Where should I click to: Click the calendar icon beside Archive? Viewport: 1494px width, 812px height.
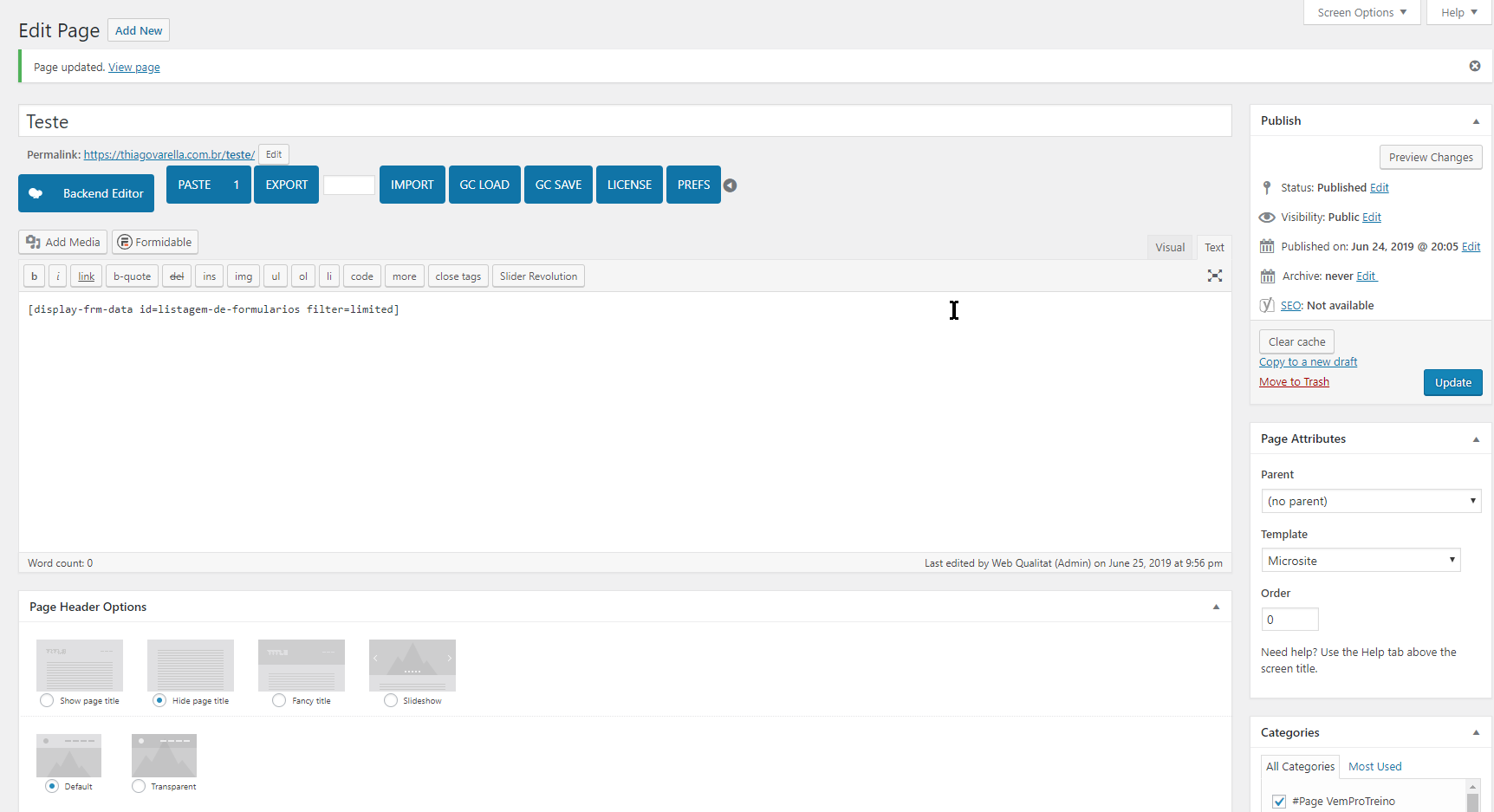pos(1268,276)
